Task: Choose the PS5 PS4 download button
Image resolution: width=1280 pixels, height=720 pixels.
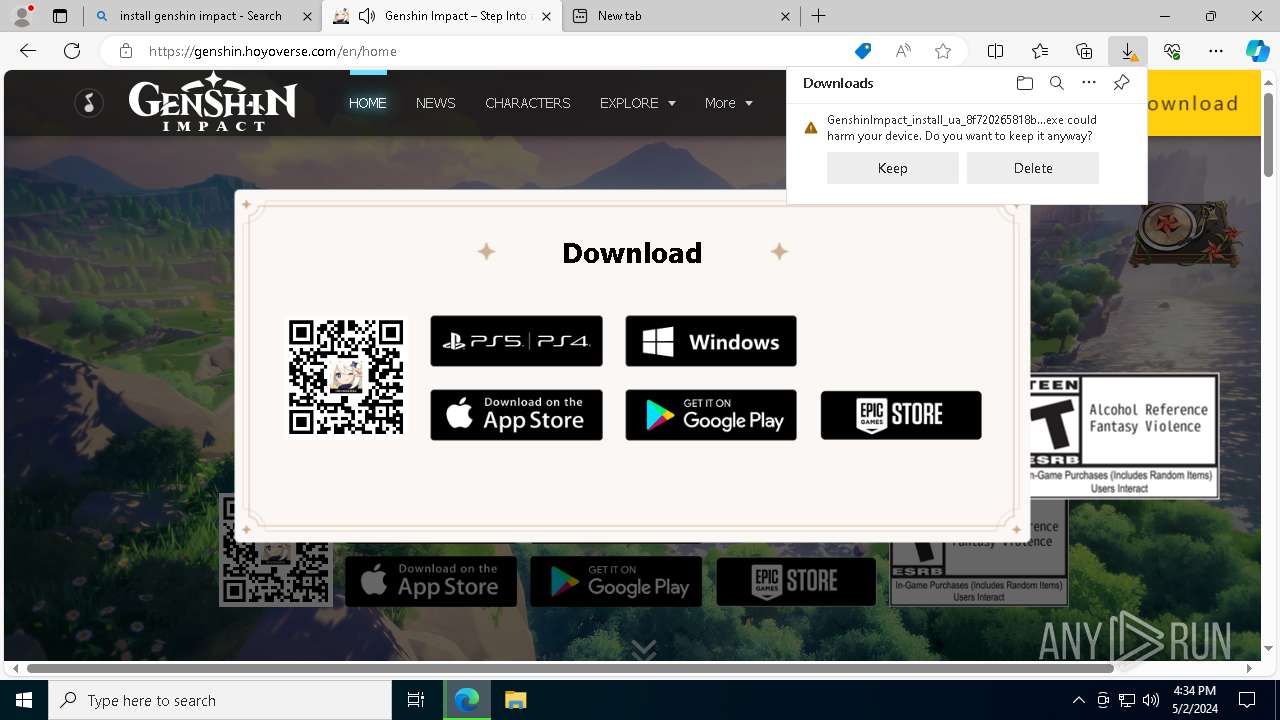Action: click(516, 341)
